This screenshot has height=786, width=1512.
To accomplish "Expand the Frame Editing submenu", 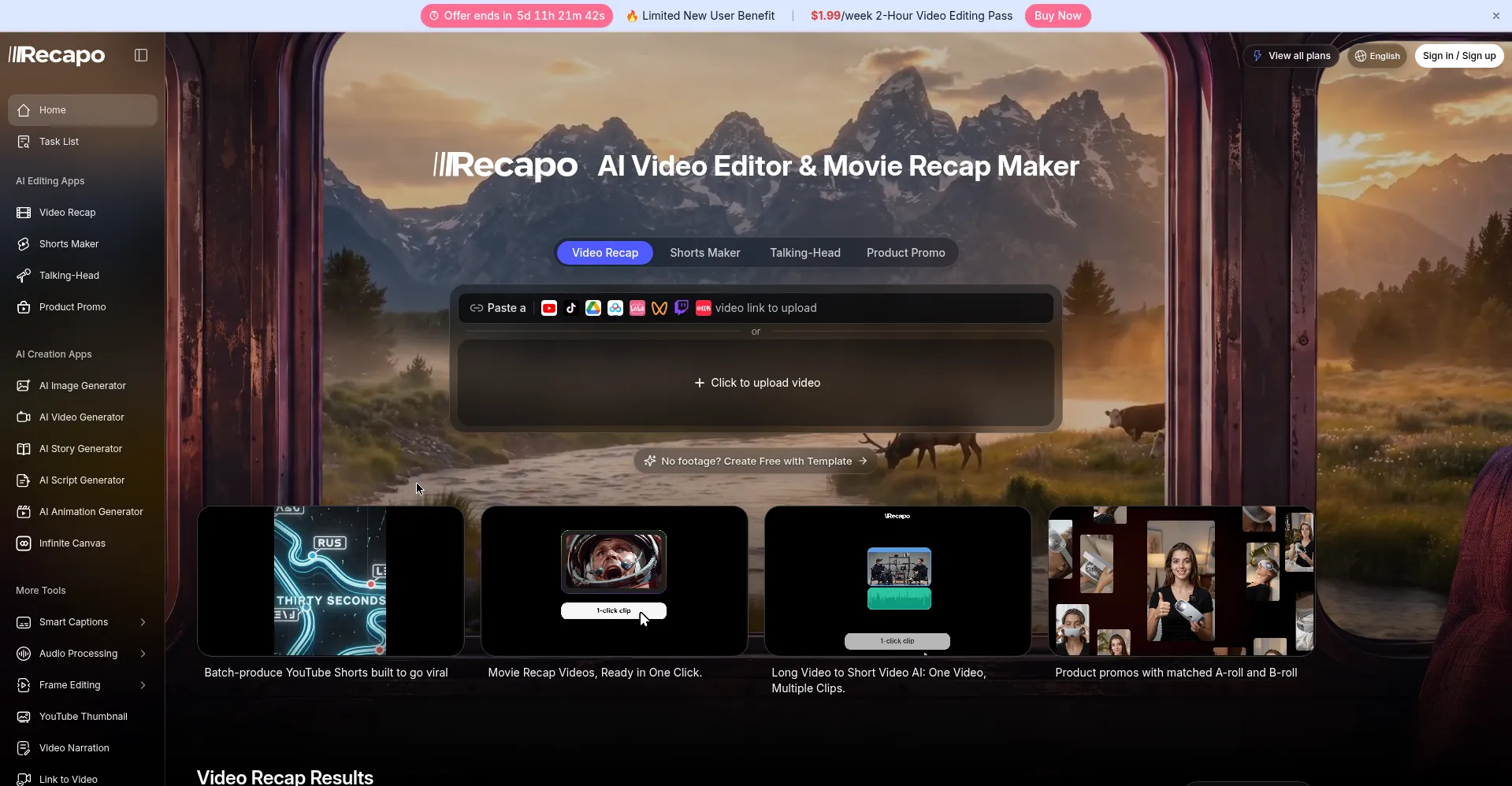I will (x=83, y=685).
